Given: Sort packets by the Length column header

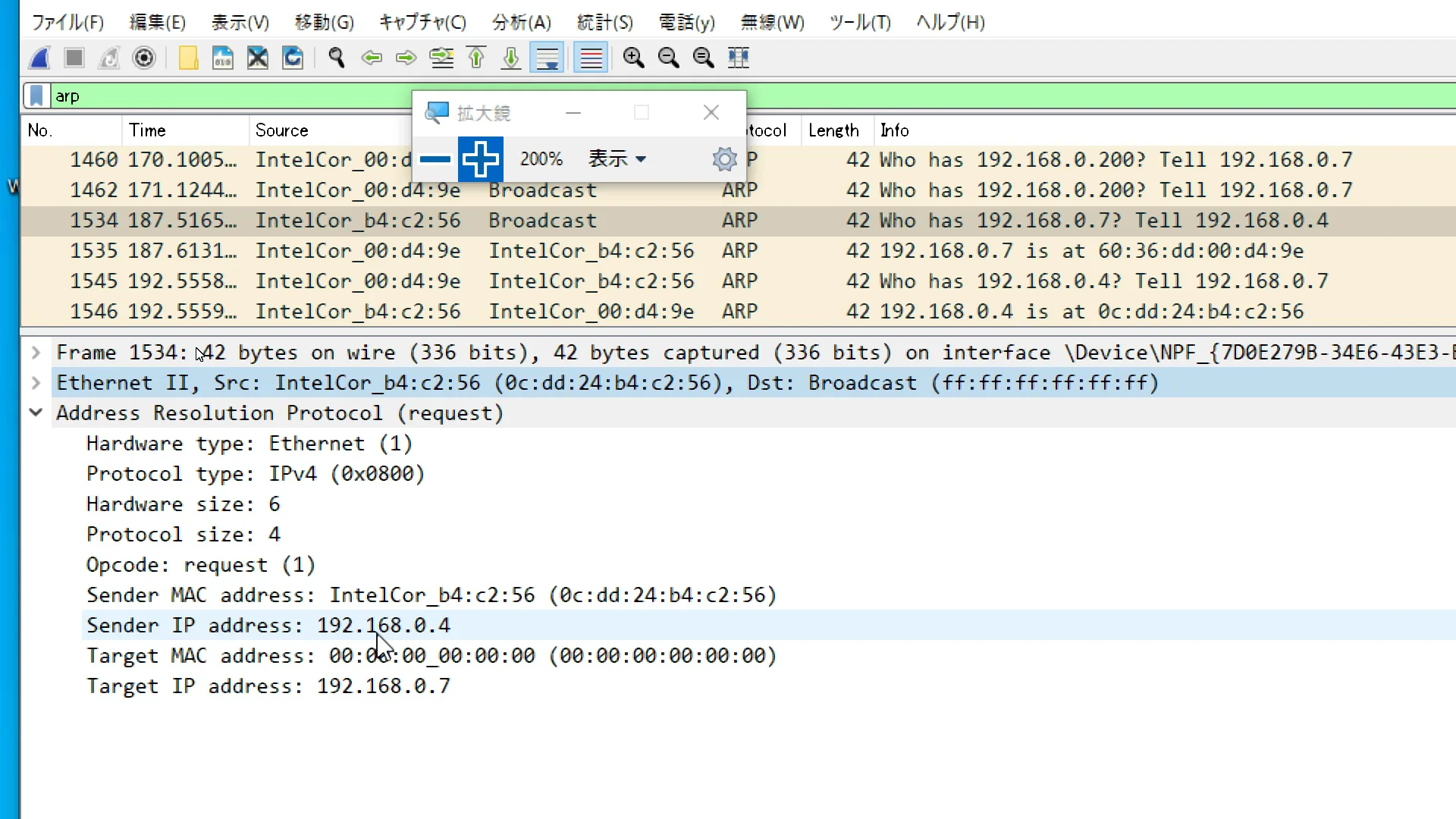Looking at the screenshot, I should pyautogui.click(x=837, y=130).
